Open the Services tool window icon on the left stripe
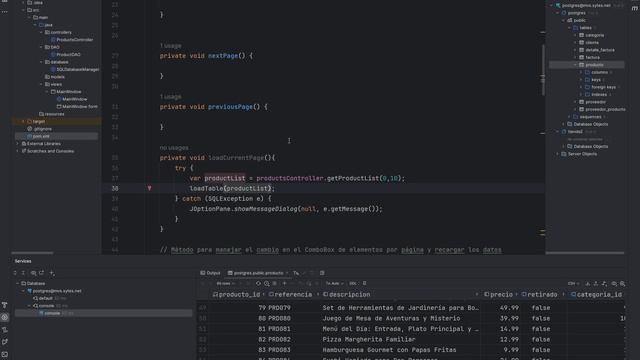The height and width of the screenshot is (360, 640). point(5,317)
